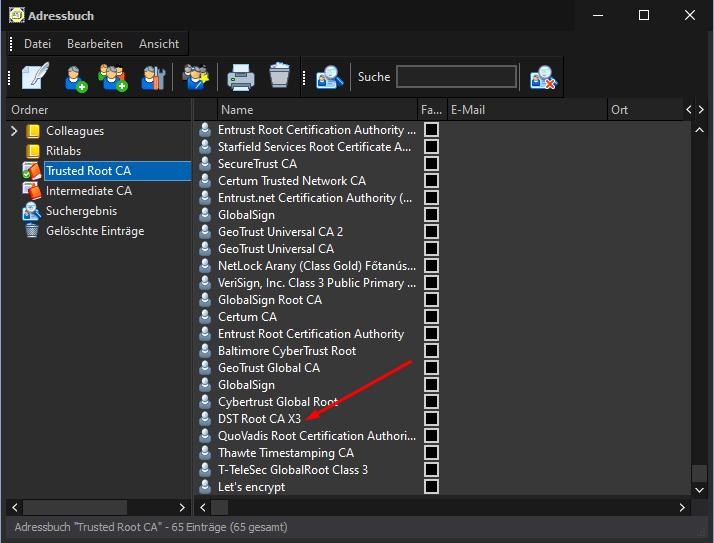Click the Colleagues folder icon
Screen dimensions: 714x543
[x=33, y=131]
